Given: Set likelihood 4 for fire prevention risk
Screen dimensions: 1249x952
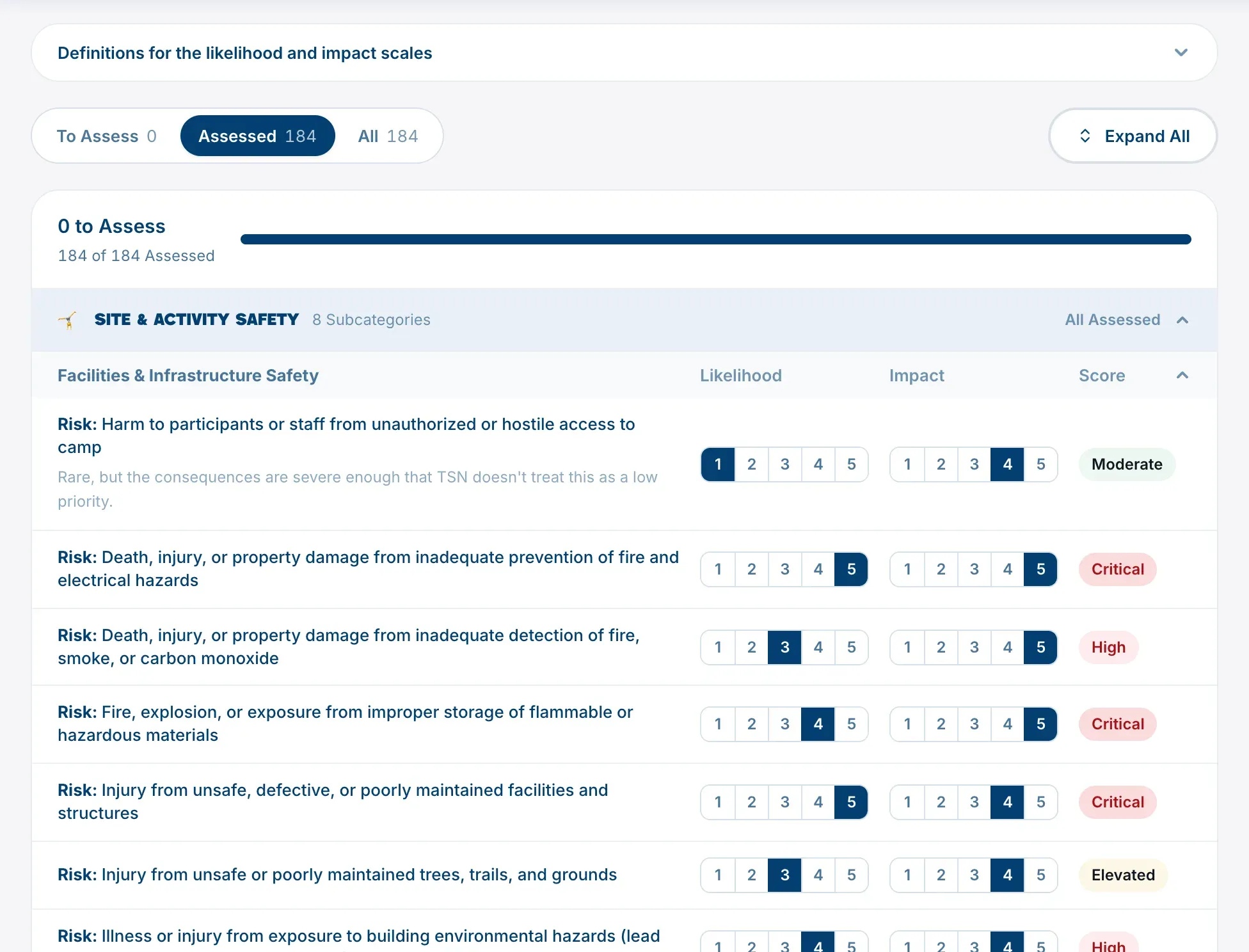Looking at the screenshot, I should 818,569.
